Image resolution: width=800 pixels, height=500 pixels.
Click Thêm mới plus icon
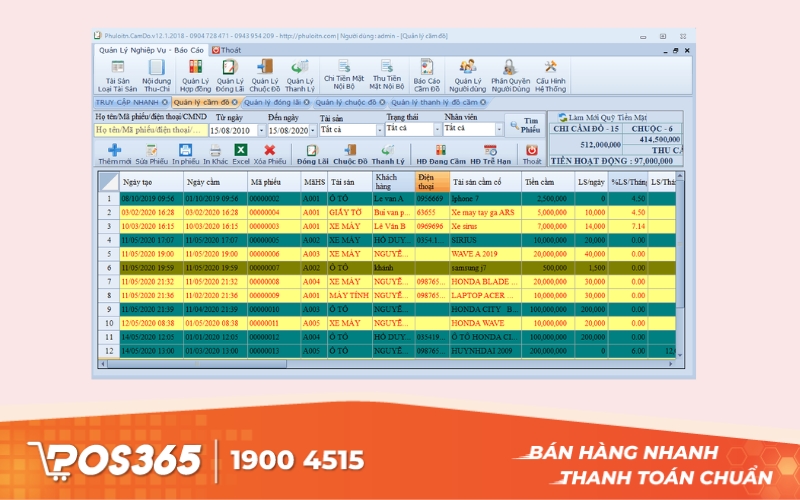point(114,154)
